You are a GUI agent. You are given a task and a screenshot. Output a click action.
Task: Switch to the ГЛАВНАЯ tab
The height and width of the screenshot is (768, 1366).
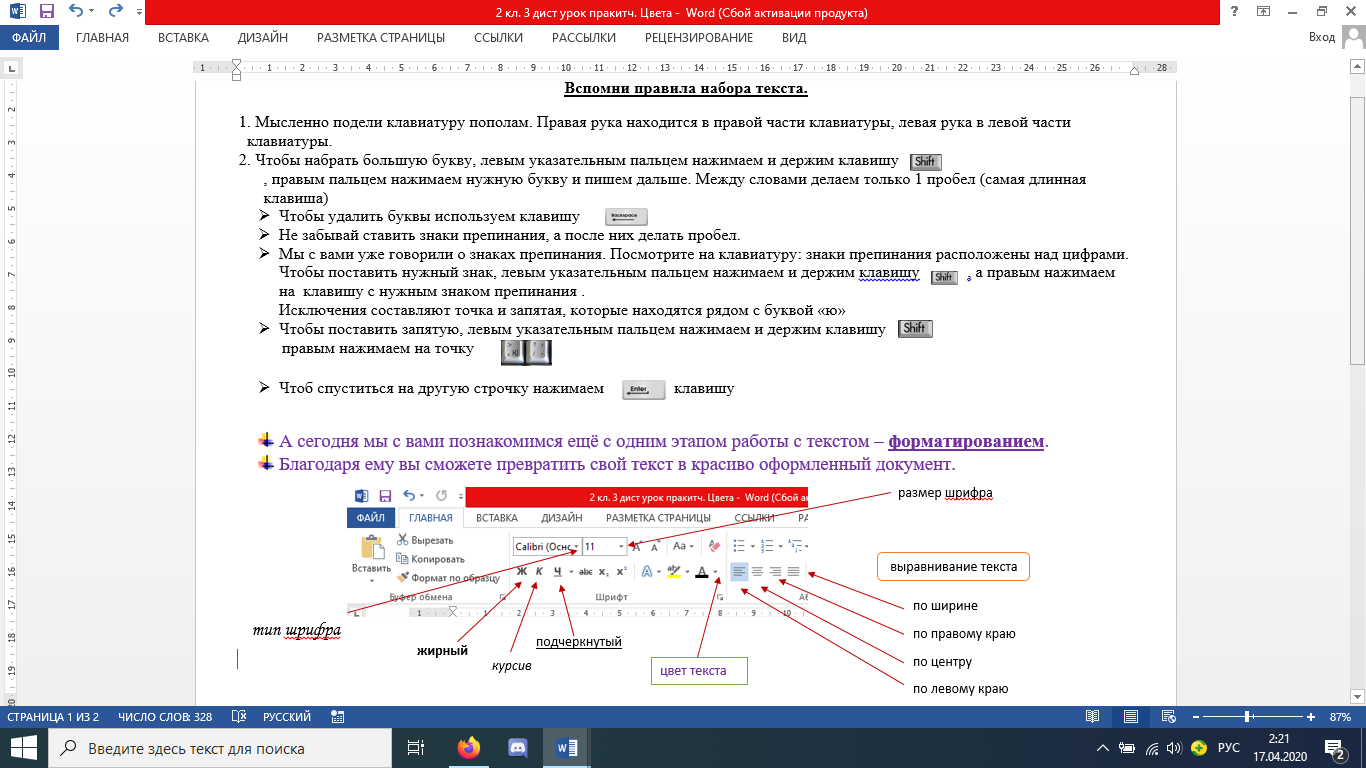pyautogui.click(x=102, y=38)
